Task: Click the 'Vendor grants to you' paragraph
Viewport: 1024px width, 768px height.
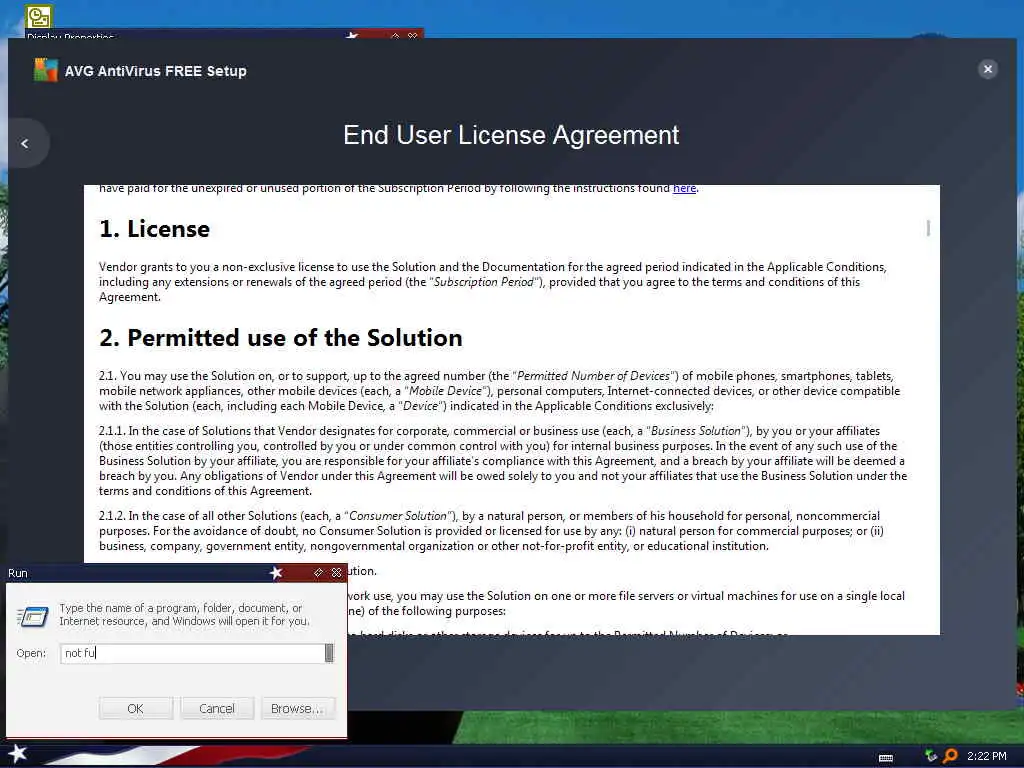Action: (493, 281)
